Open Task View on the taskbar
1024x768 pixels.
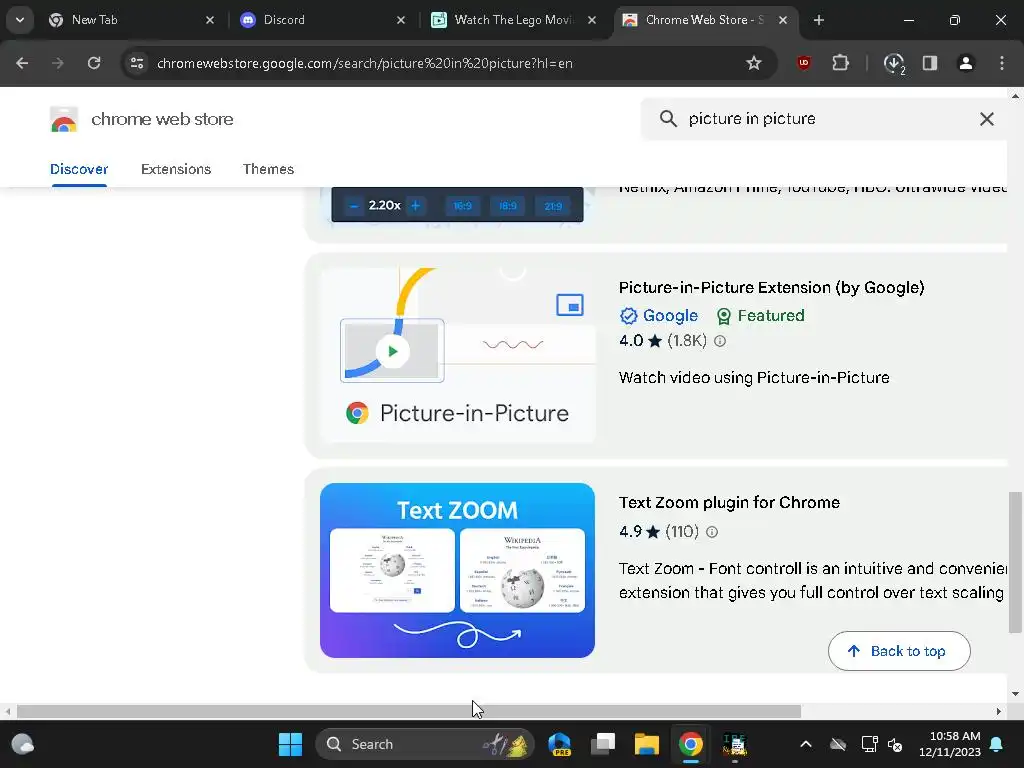(x=603, y=744)
